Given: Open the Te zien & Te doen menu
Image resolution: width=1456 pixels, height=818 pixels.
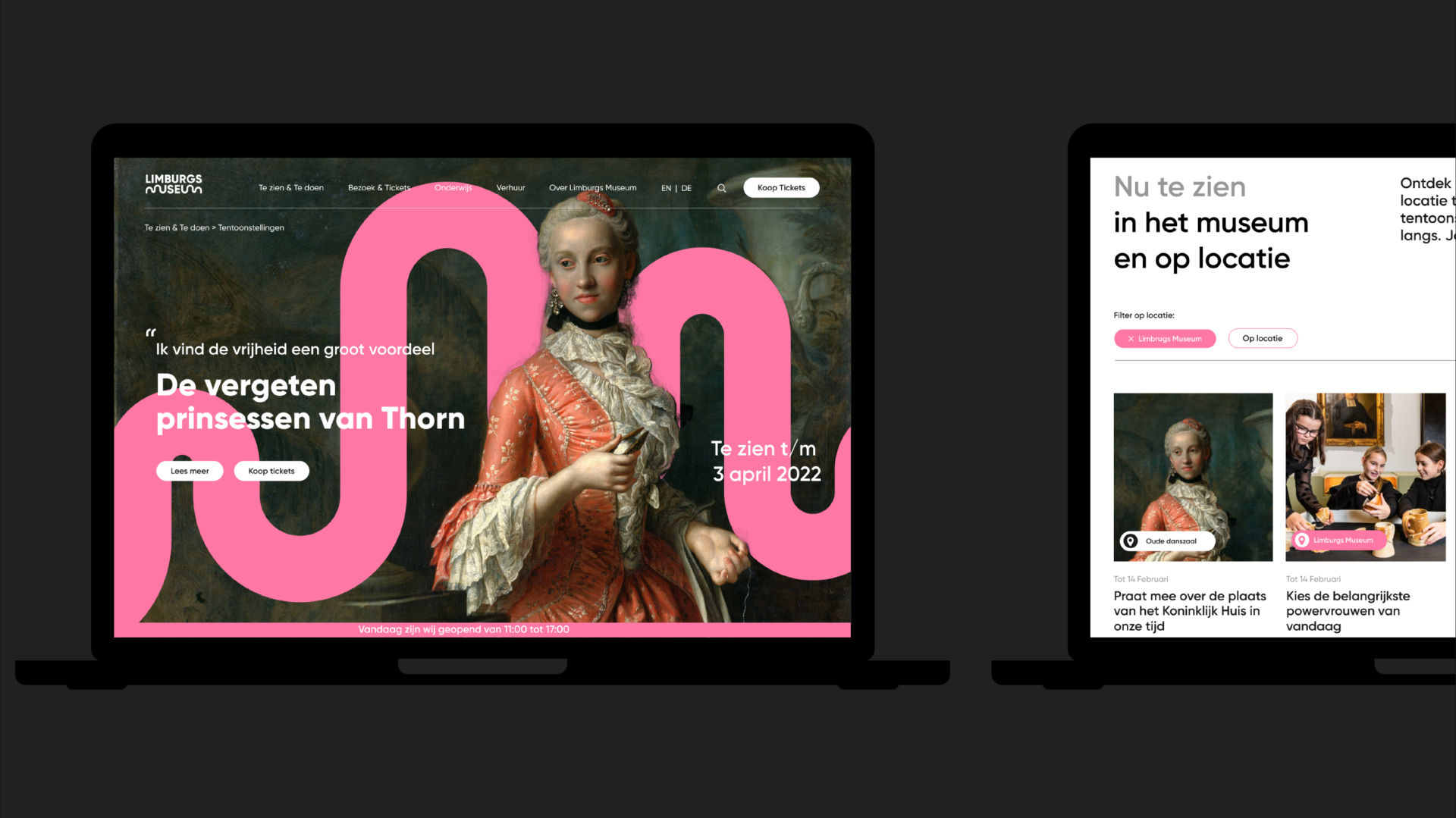Looking at the screenshot, I should (290, 188).
